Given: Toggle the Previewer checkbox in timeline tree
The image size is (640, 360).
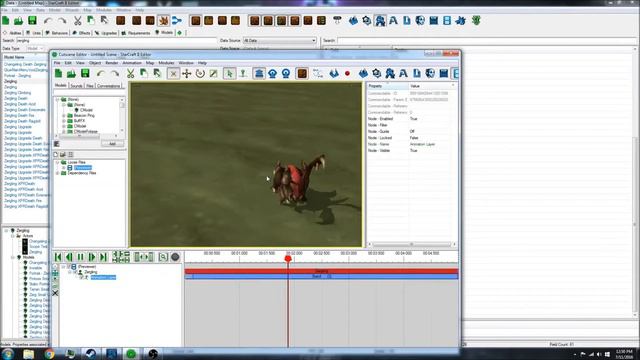Looking at the screenshot, I should [x=69, y=267].
